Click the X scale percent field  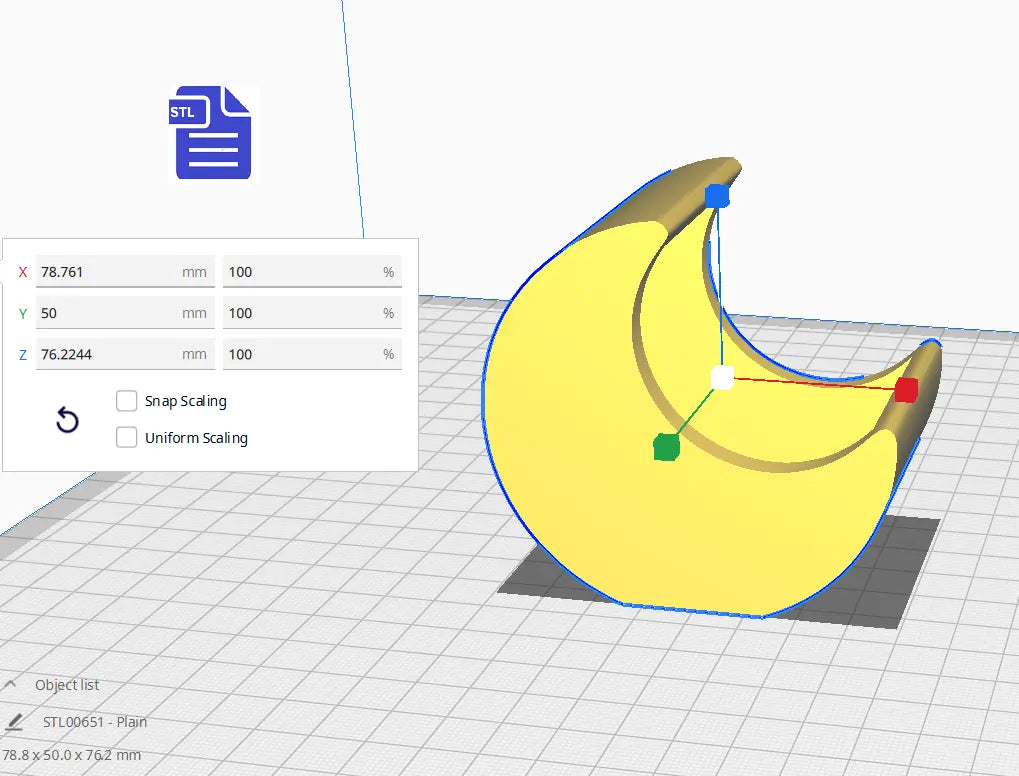pos(300,272)
